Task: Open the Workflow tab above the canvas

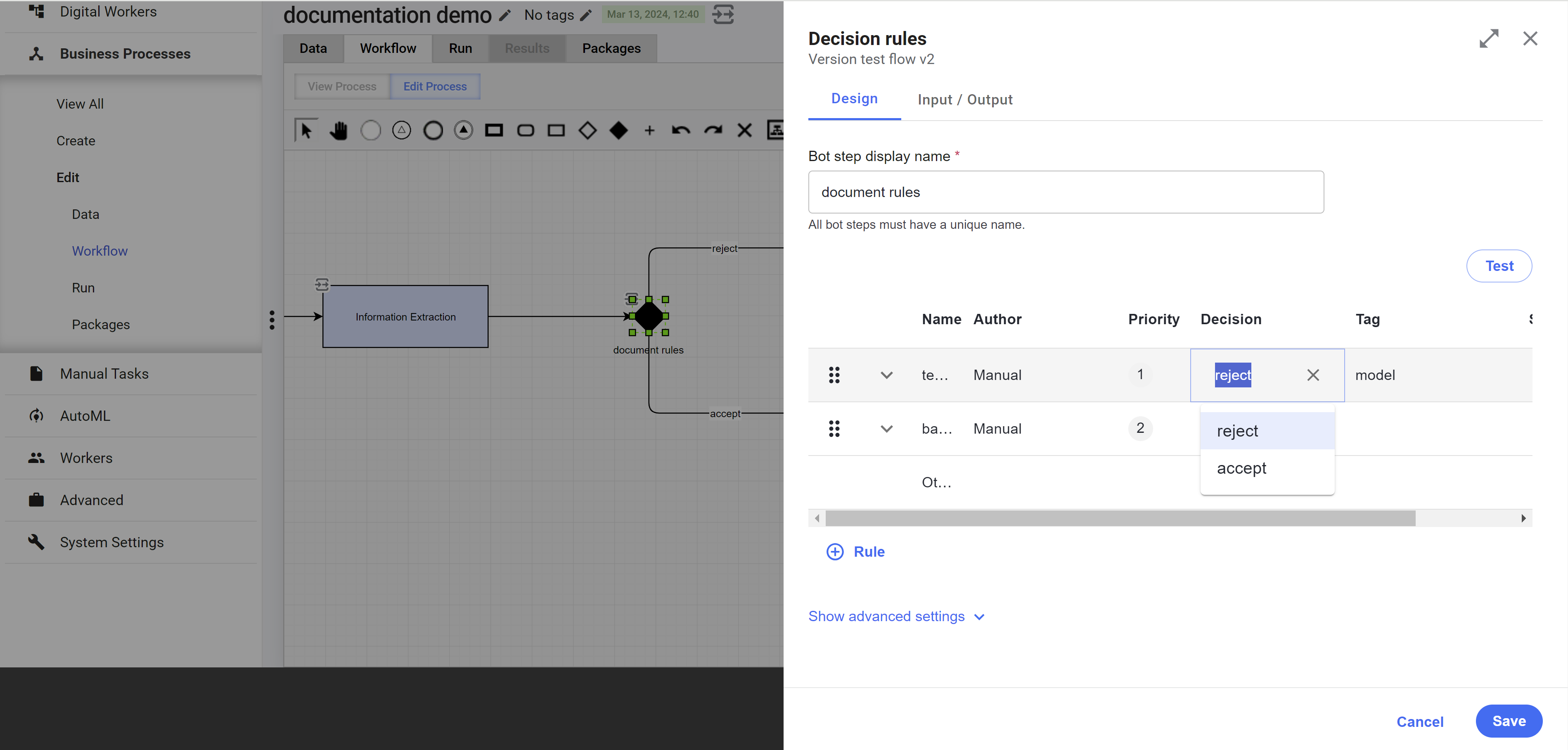Action: click(388, 49)
